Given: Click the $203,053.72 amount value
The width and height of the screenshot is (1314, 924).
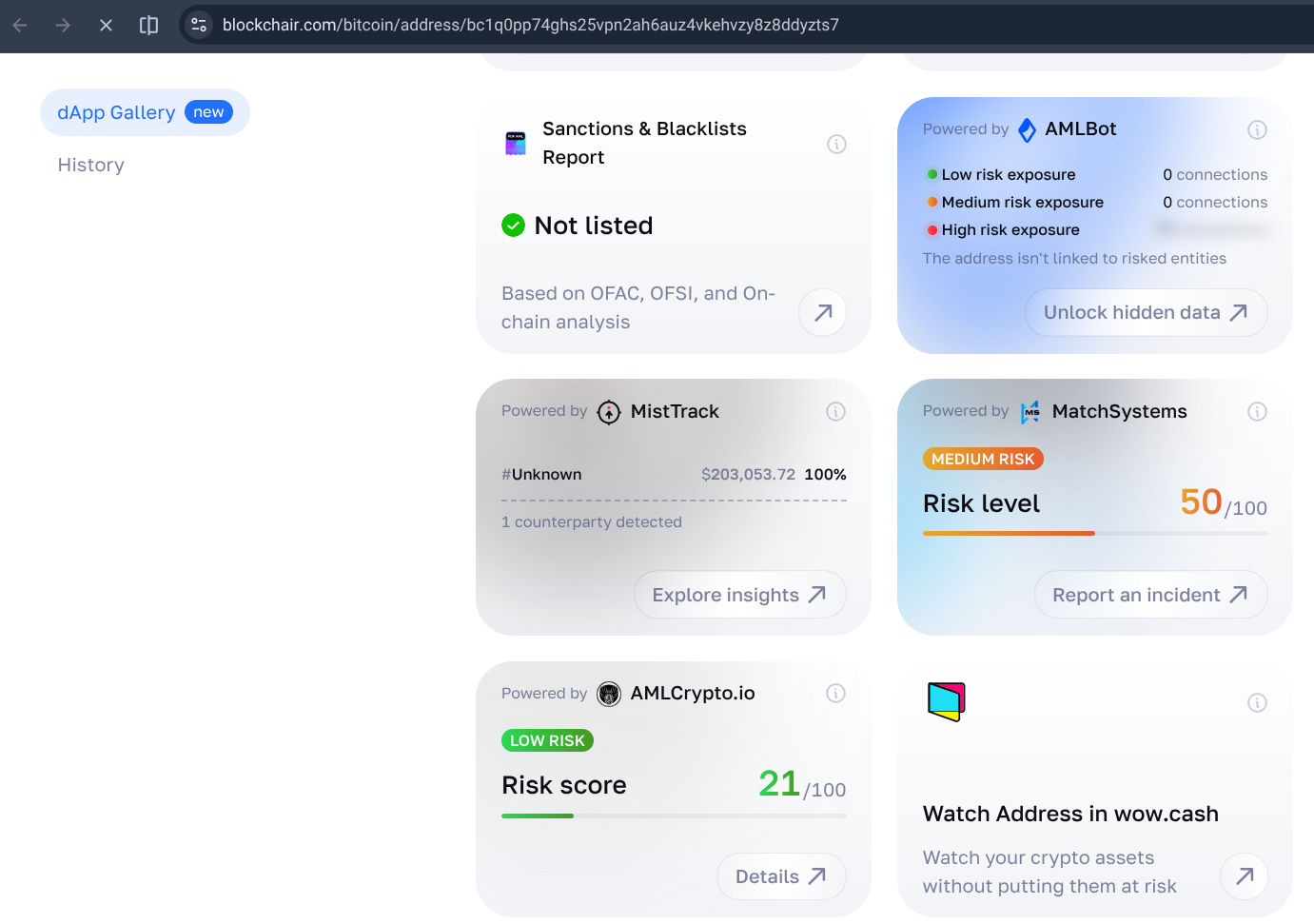Looking at the screenshot, I should [x=748, y=474].
